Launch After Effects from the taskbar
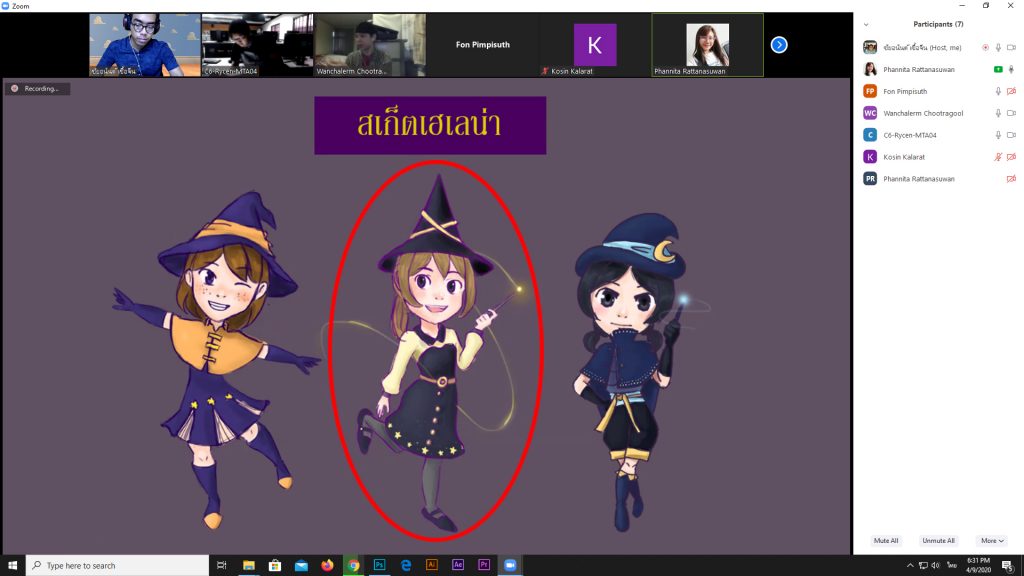 [x=458, y=565]
